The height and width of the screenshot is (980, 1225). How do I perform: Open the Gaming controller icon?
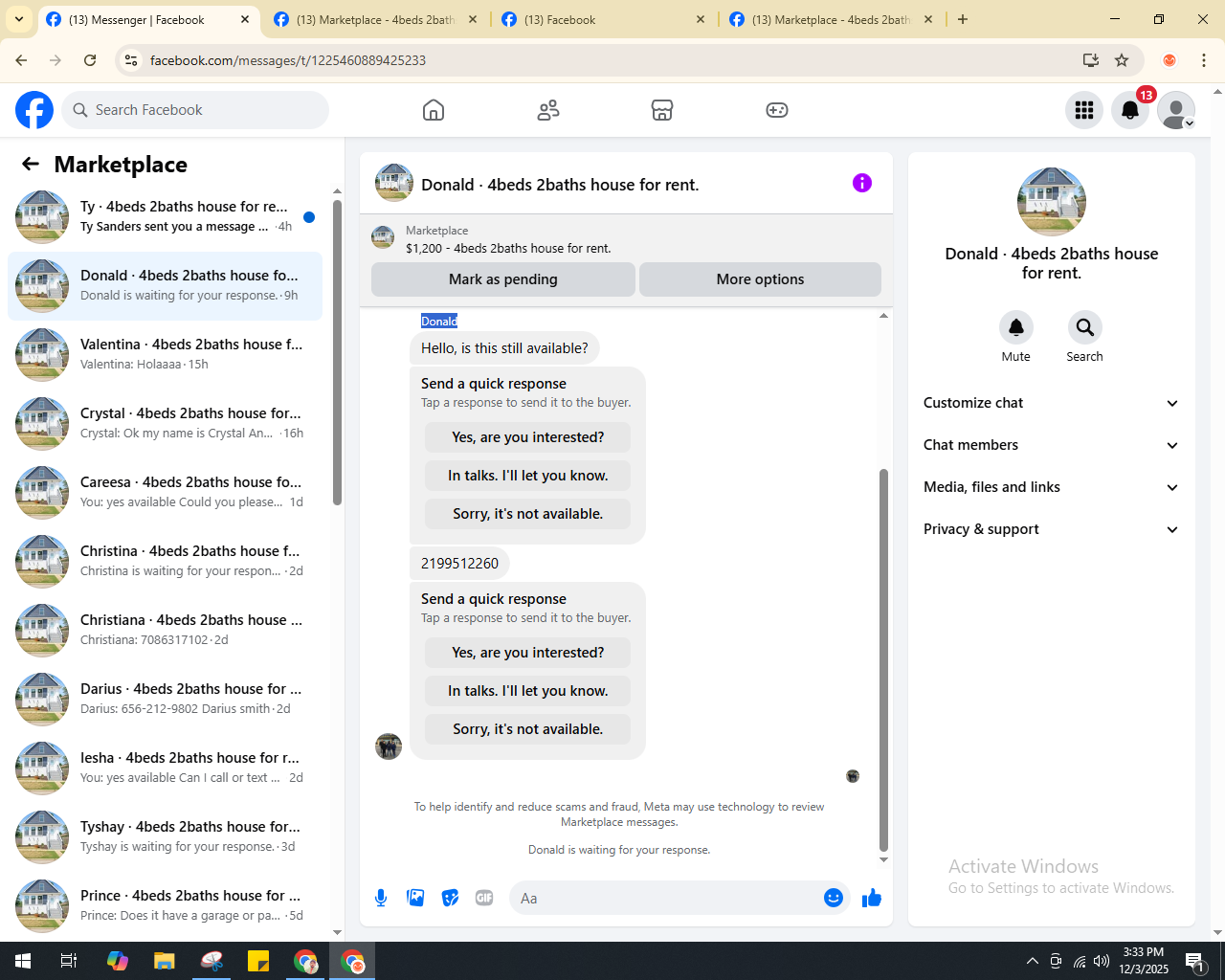(777, 110)
